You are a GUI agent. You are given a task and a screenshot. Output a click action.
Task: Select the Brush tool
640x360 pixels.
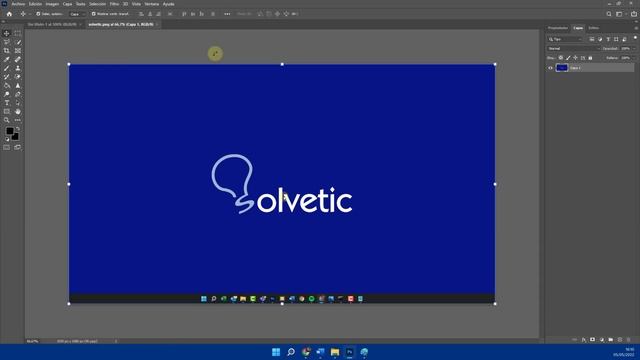click(x=7, y=68)
